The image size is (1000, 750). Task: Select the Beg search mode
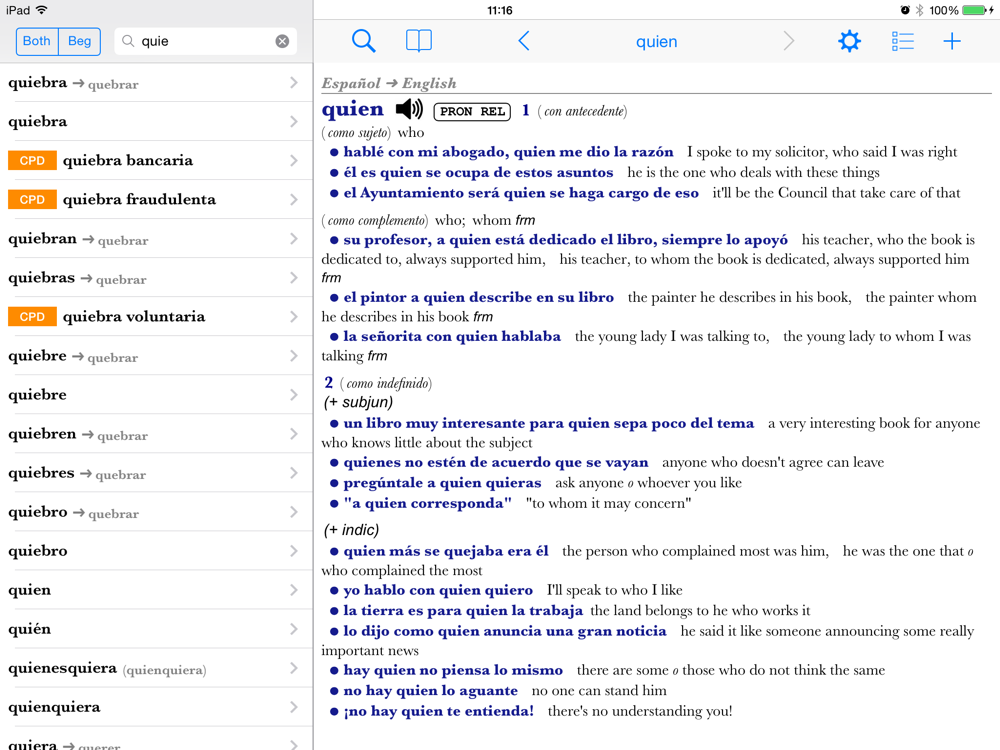point(80,41)
